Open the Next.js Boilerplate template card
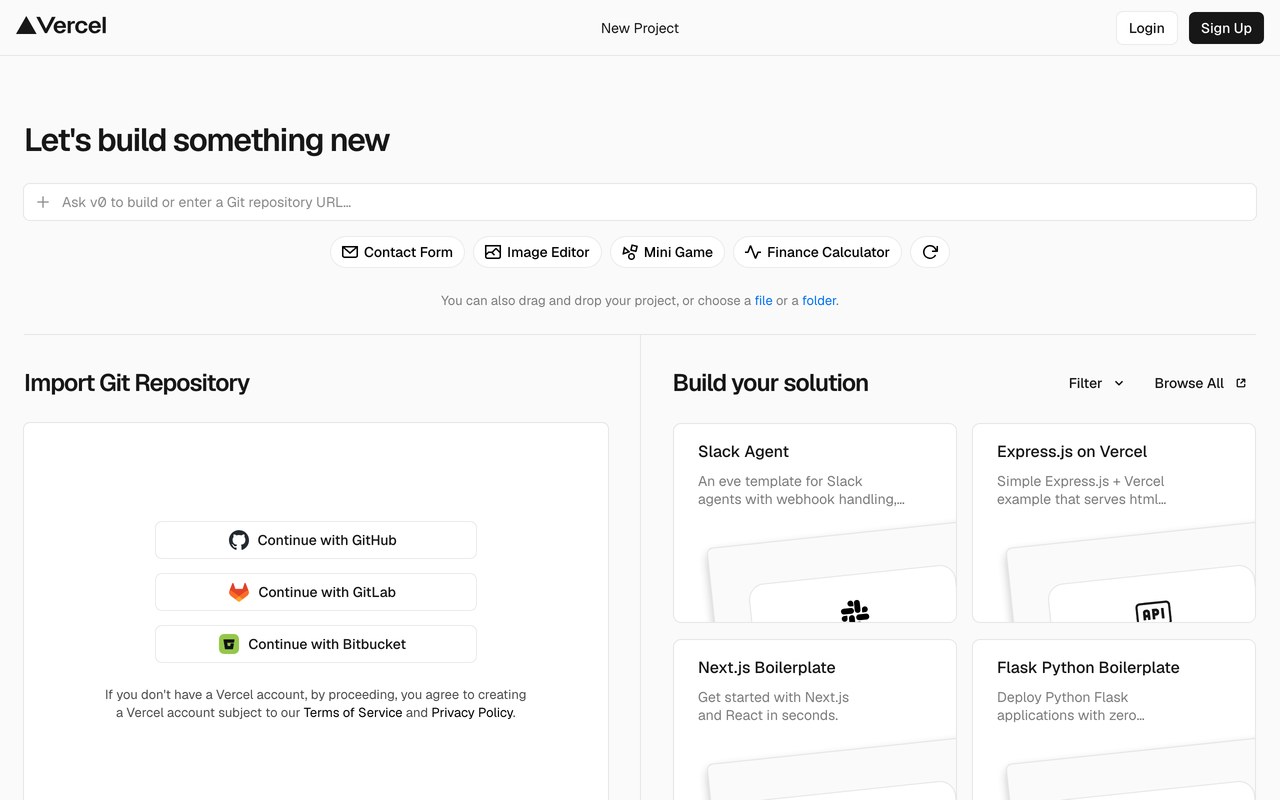 pyautogui.click(x=815, y=720)
